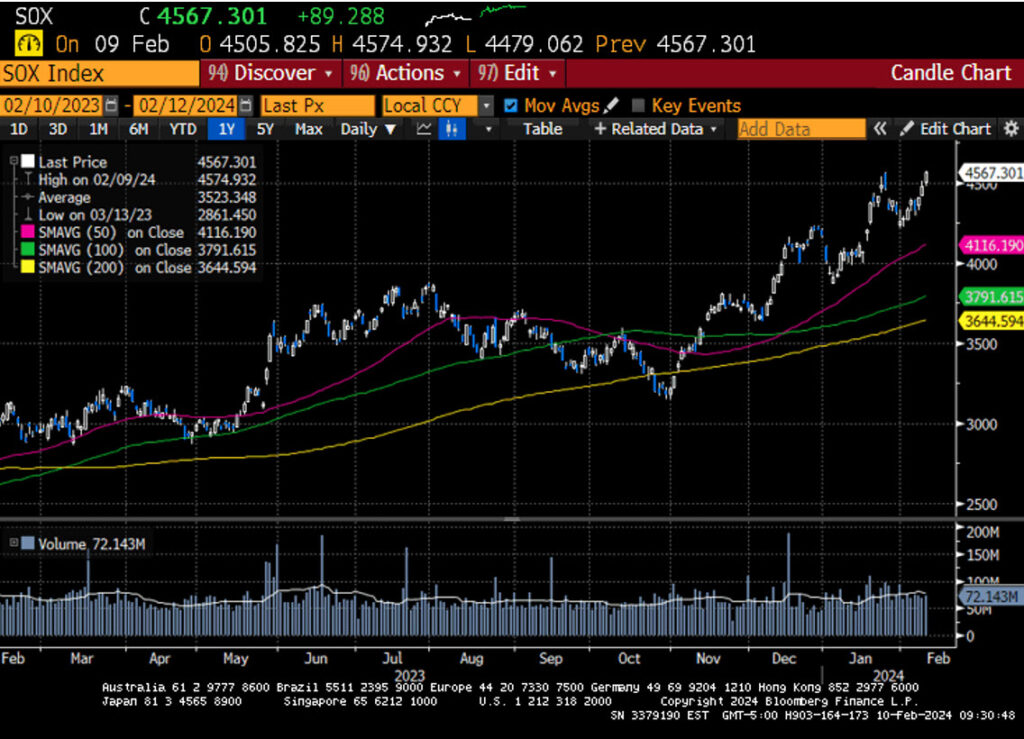This screenshot has width=1024, height=739.
Task: Open the Discover menu
Action: (x=270, y=73)
